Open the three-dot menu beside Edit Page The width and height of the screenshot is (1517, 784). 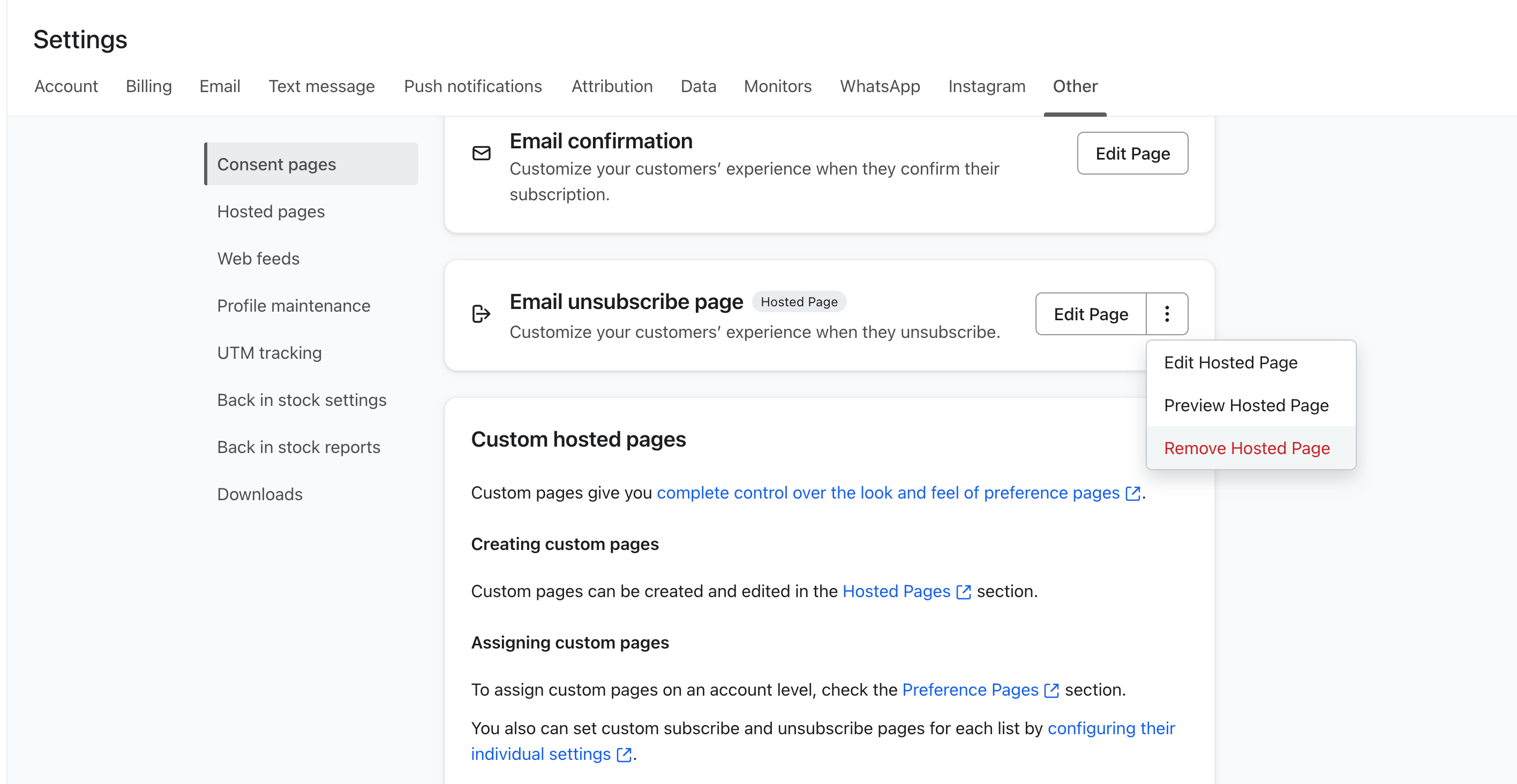(1167, 314)
